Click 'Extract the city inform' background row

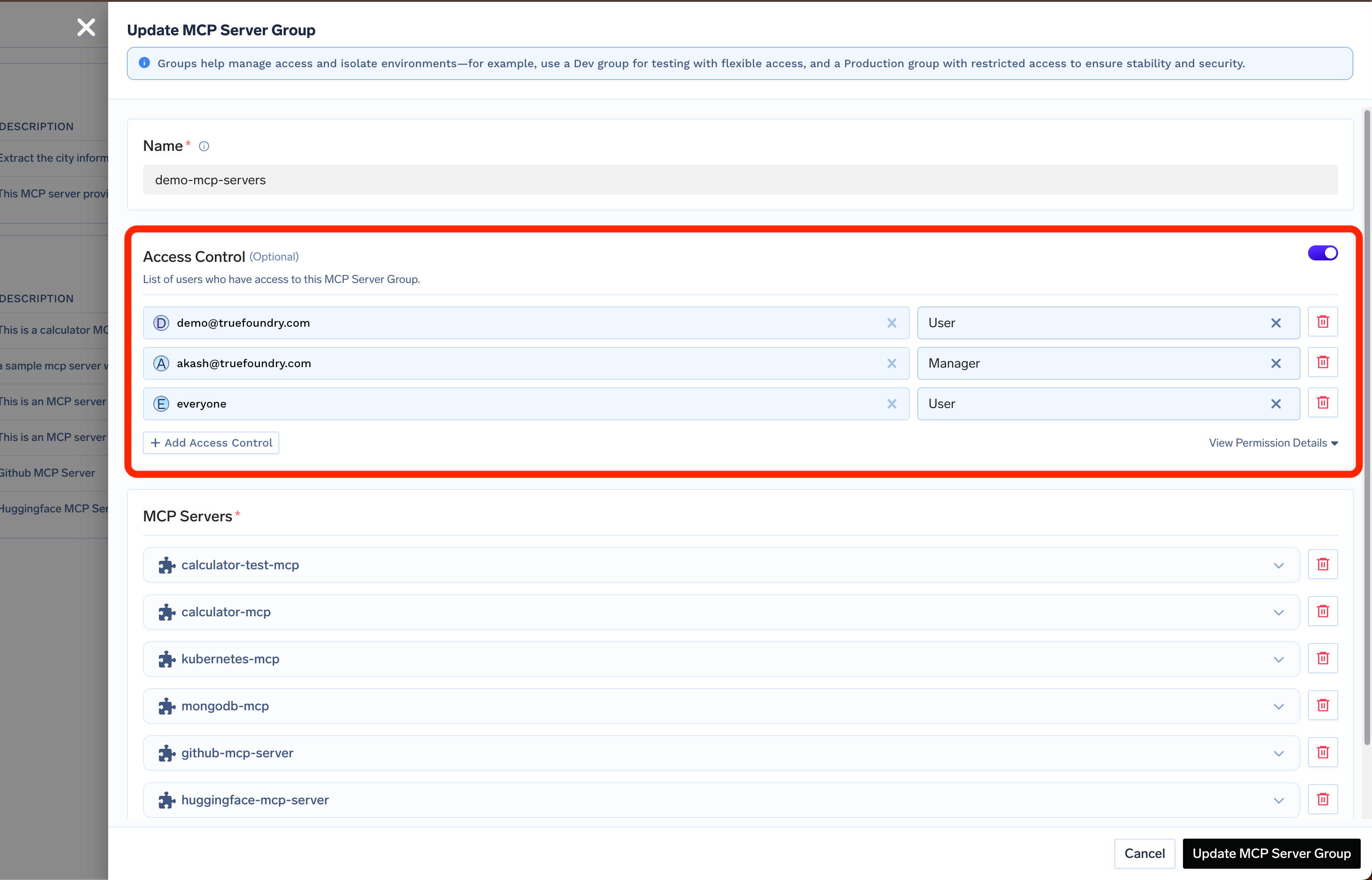coord(54,158)
